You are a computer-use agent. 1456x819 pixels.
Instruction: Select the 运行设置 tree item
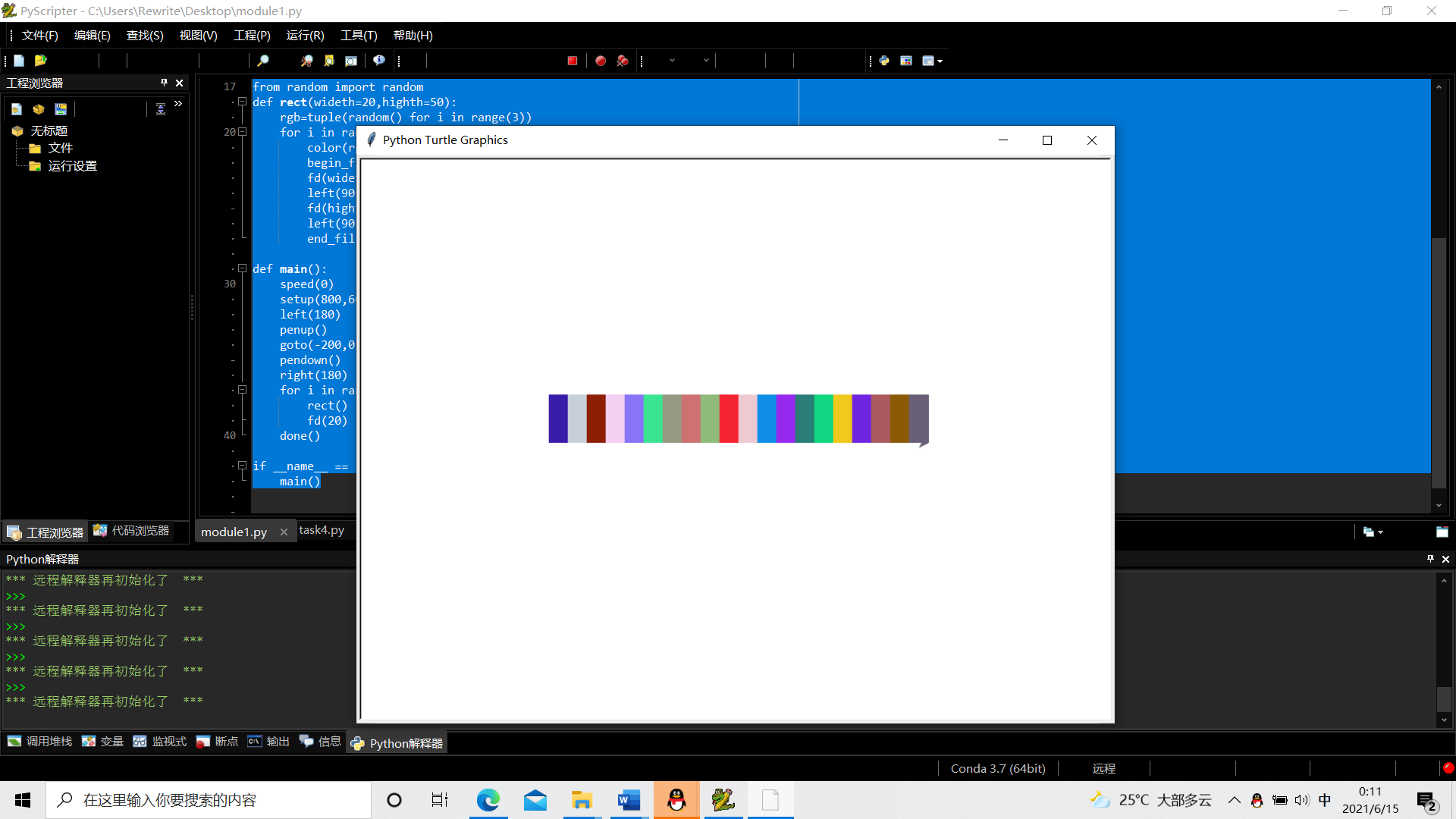(x=72, y=166)
